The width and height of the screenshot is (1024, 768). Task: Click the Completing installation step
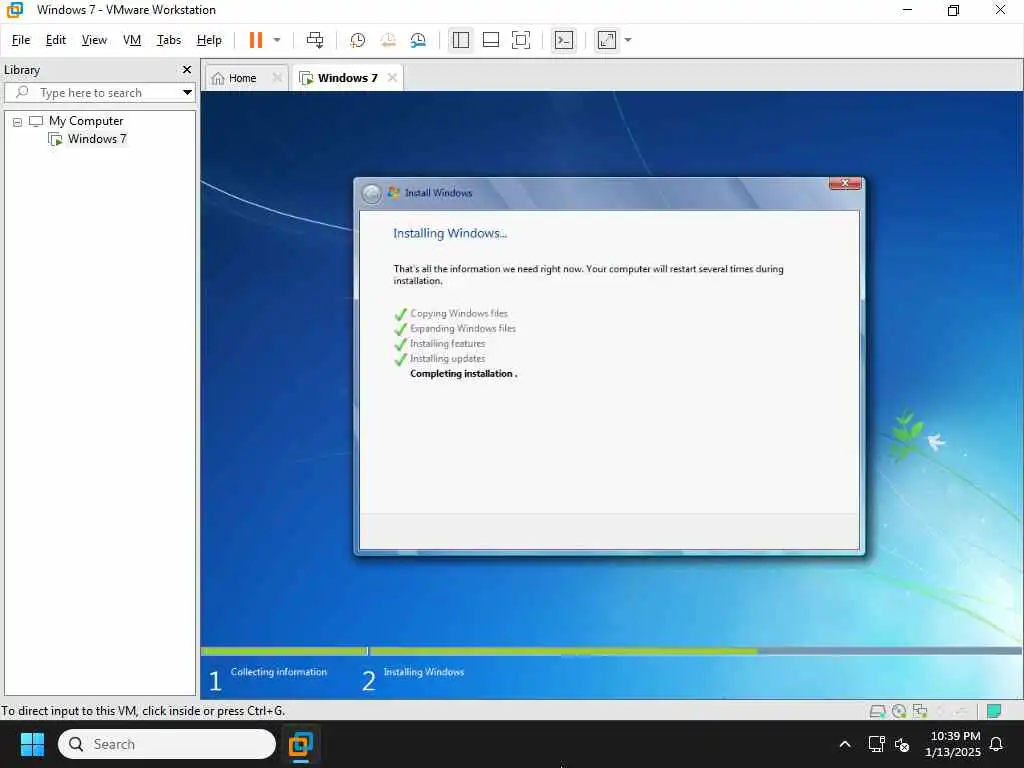(x=463, y=374)
